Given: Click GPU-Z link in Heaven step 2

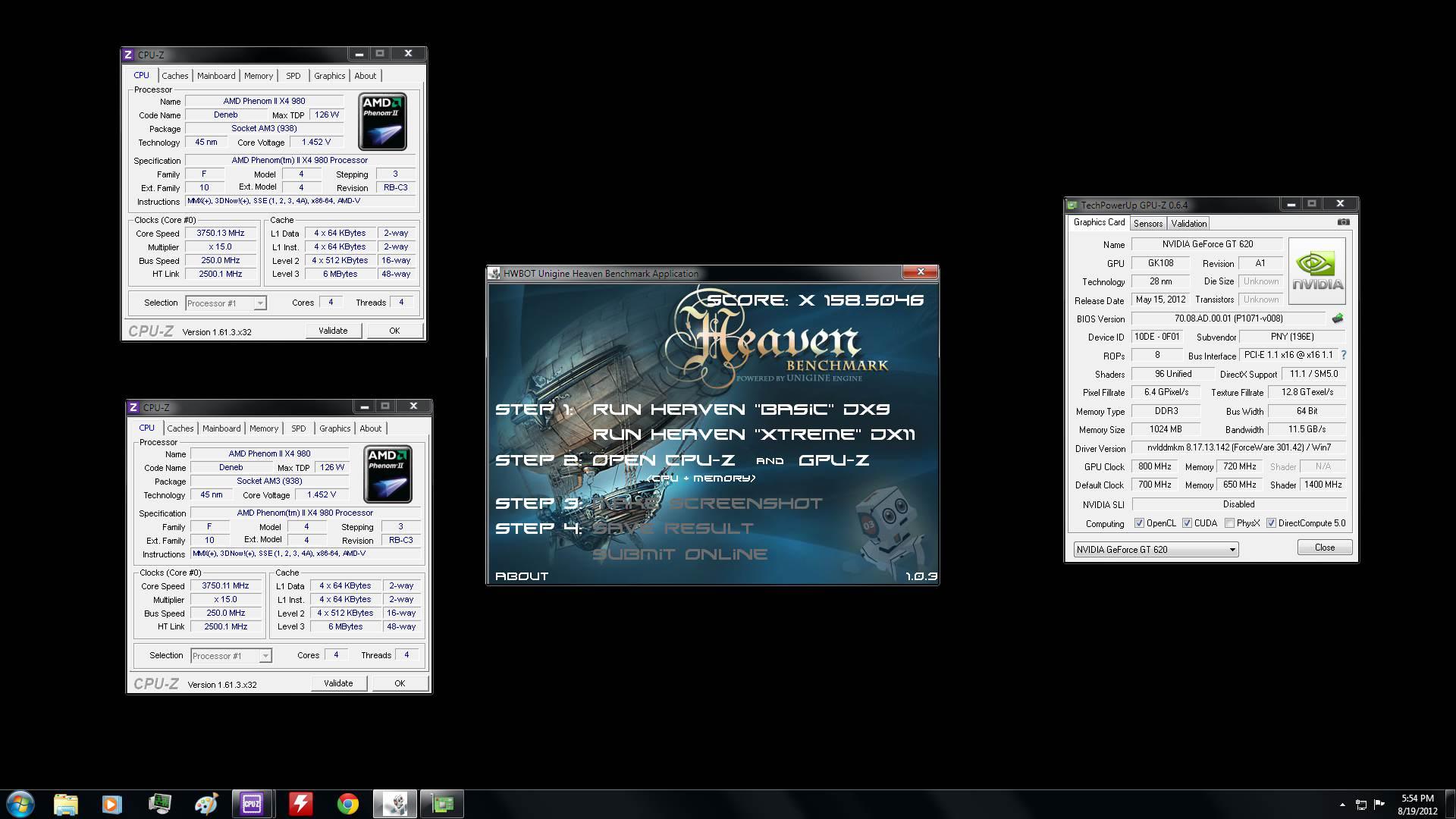Looking at the screenshot, I should pos(833,460).
